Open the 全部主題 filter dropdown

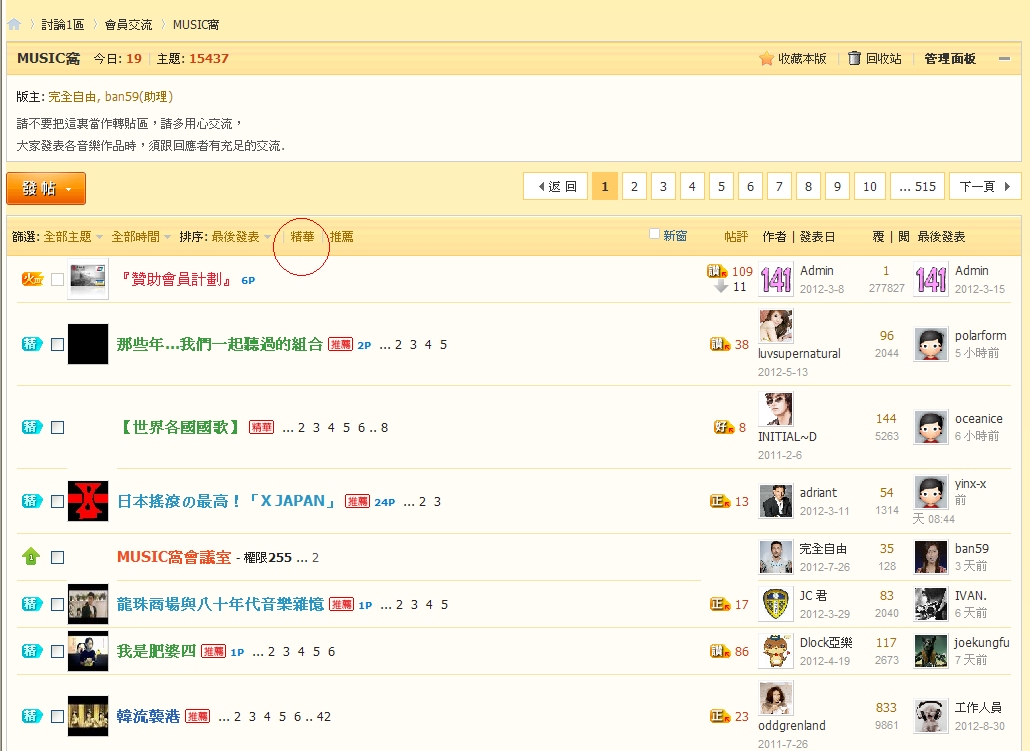pos(72,237)
